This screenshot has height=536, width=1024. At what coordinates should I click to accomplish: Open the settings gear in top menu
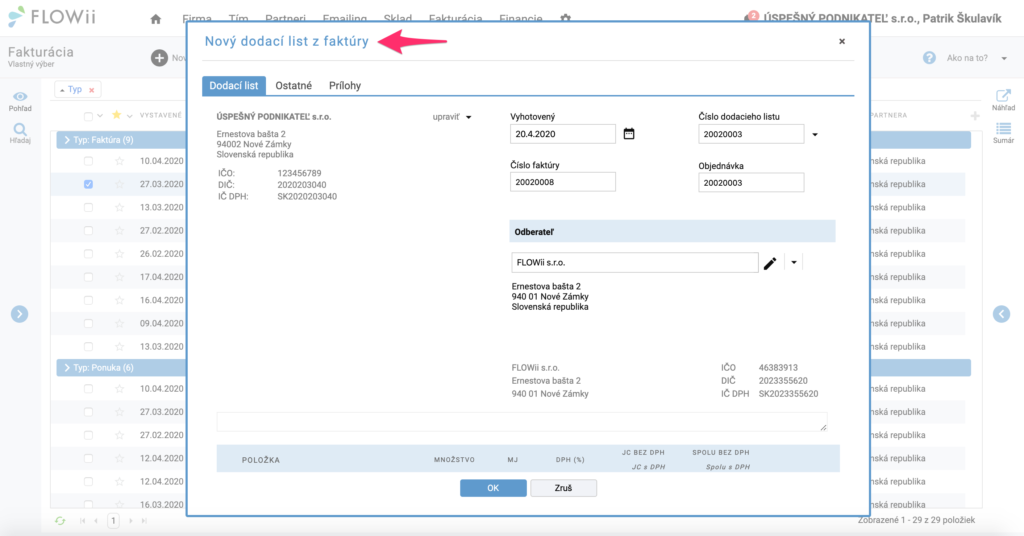tap(566, 18)
